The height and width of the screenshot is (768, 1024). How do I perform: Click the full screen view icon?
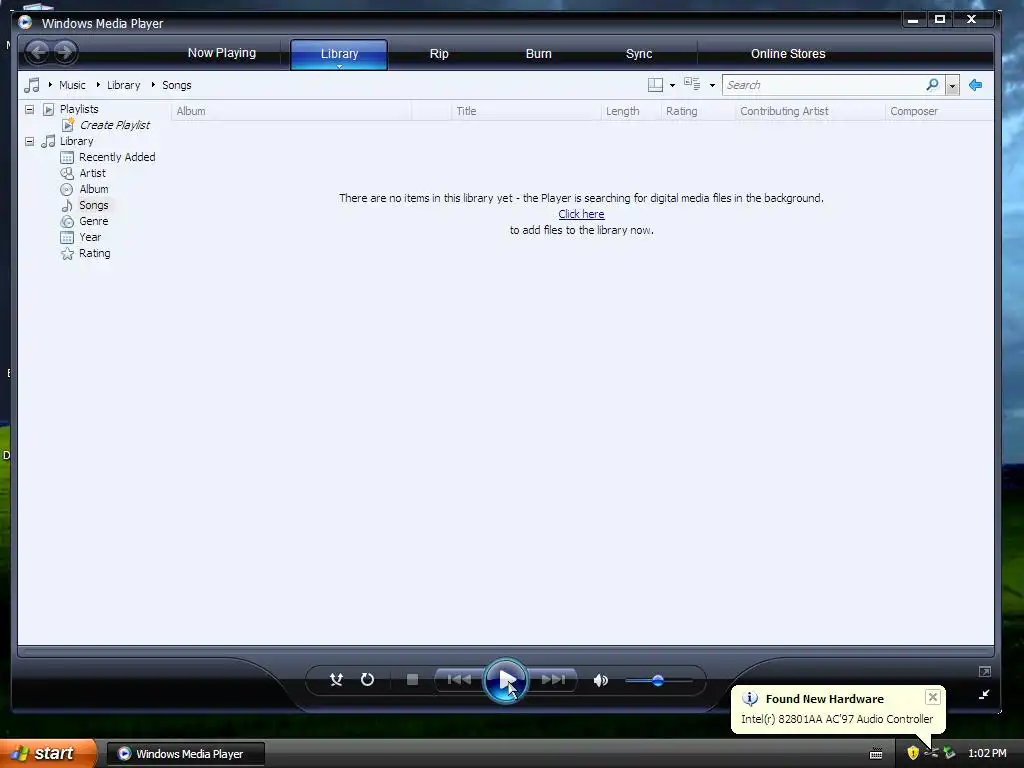985,671
